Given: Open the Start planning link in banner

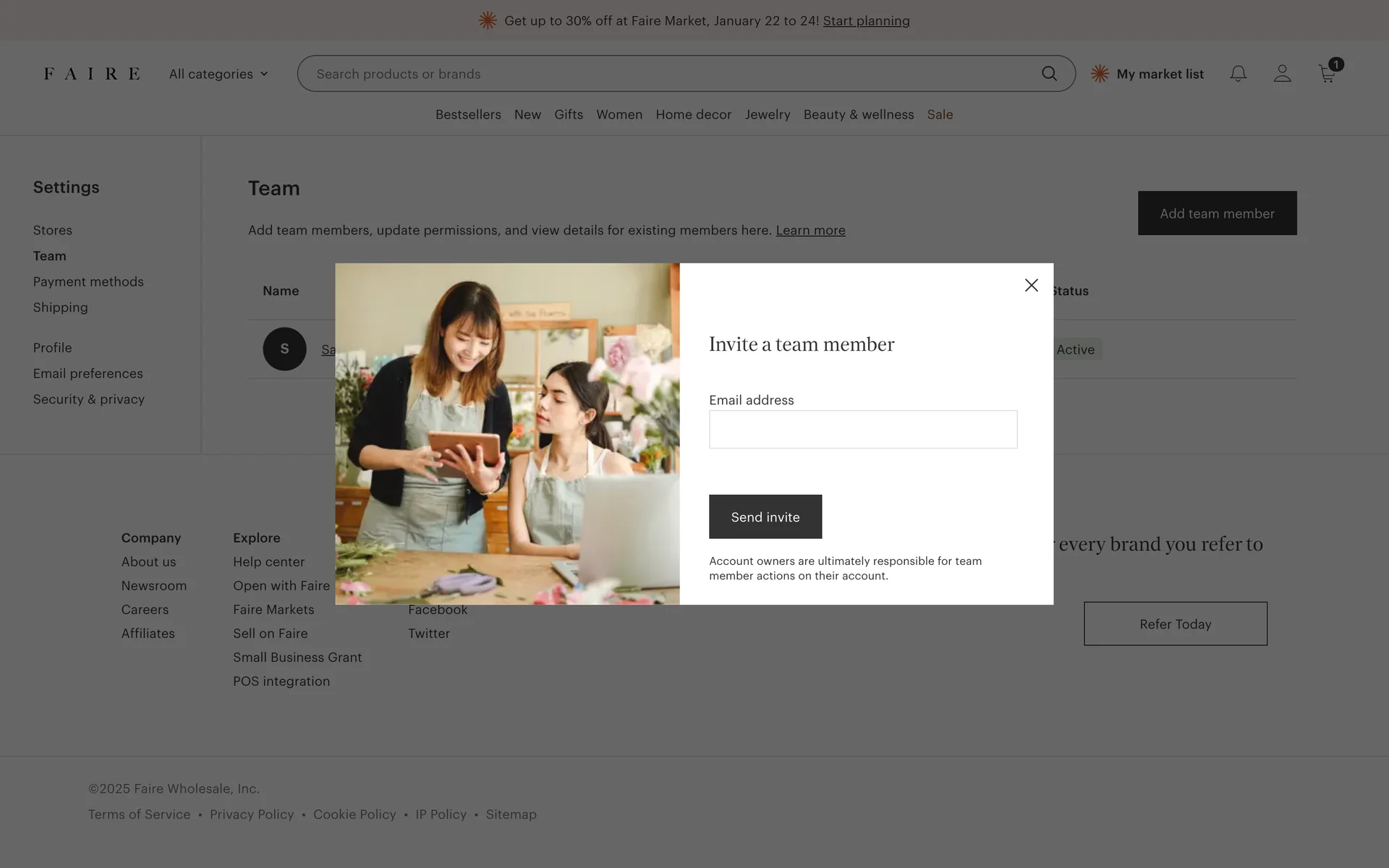Looking at the screenshot, I should (866, 21).
